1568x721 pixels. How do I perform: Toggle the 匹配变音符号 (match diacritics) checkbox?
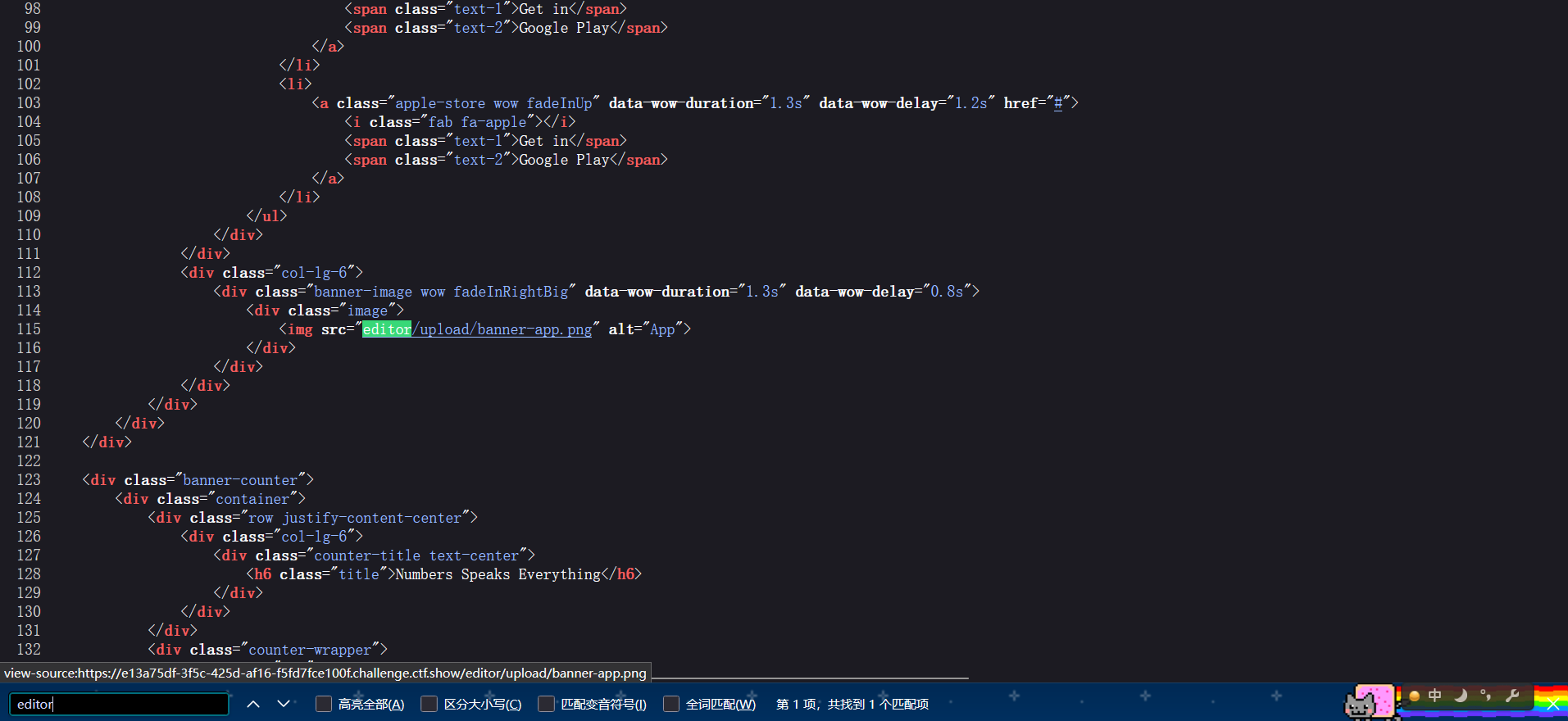(x=546, y=704)
